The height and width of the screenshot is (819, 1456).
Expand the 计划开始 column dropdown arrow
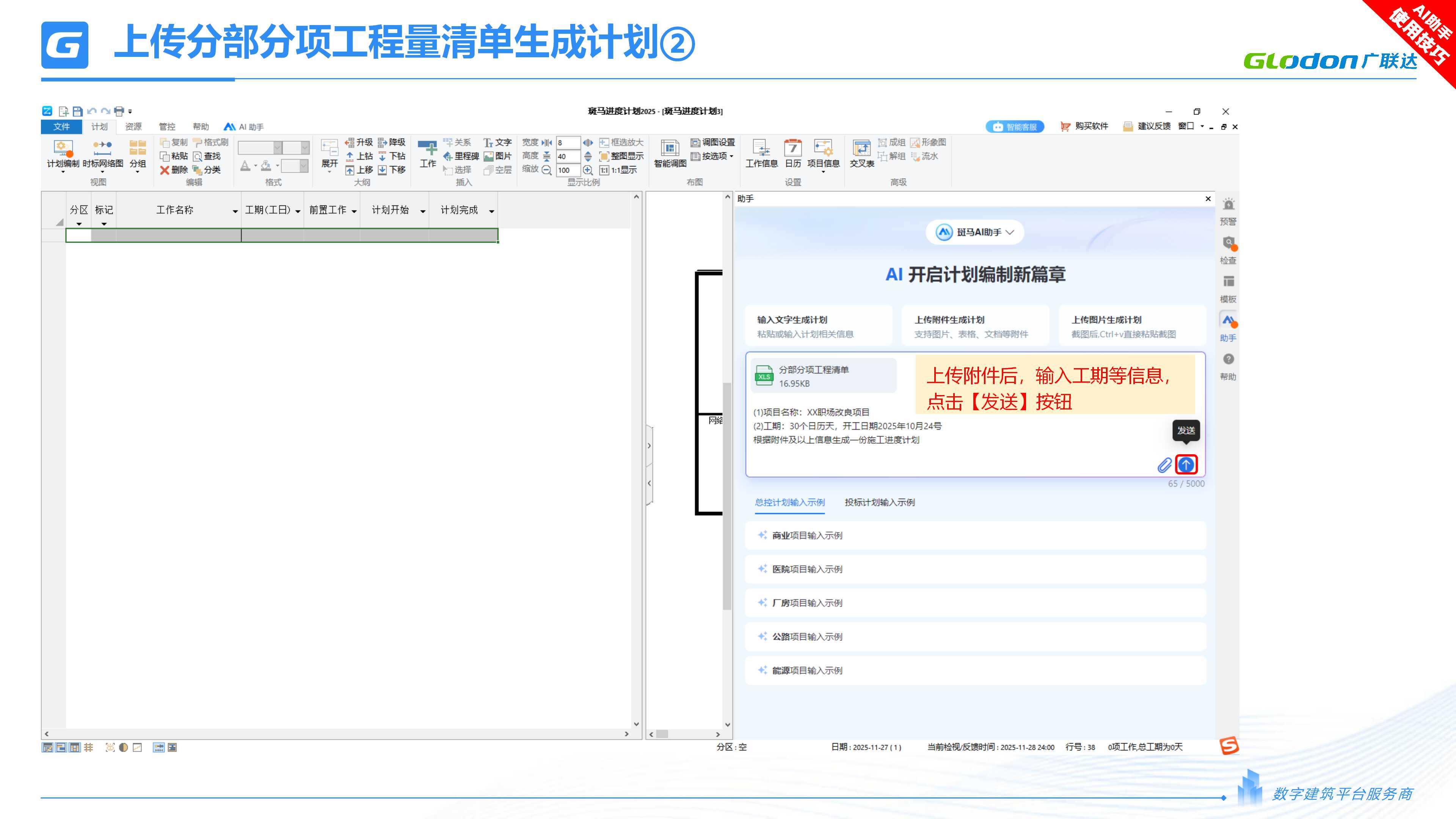pyautogui.click(x=422, y=211)
